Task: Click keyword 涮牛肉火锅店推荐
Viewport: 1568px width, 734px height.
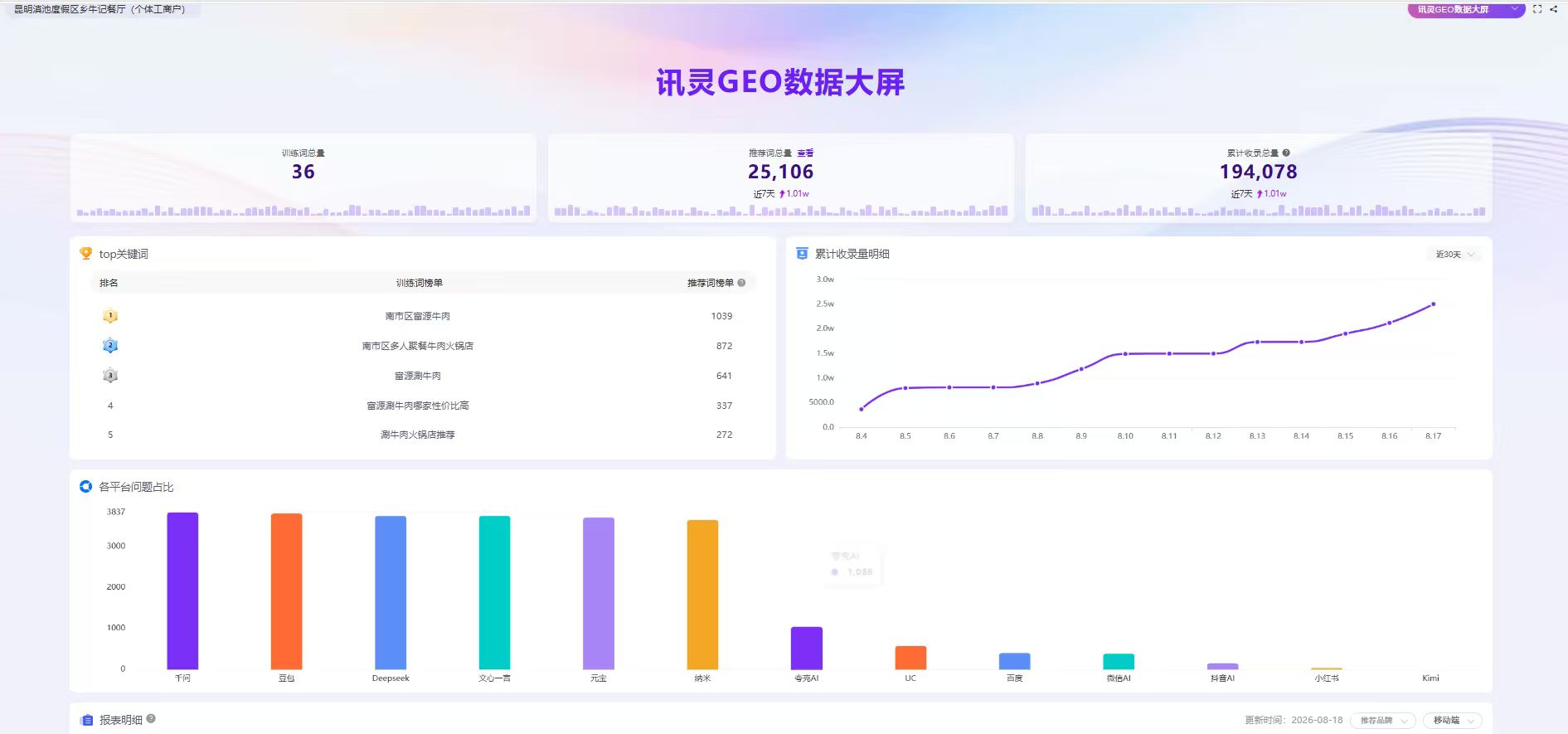Action: click(418, 435)
